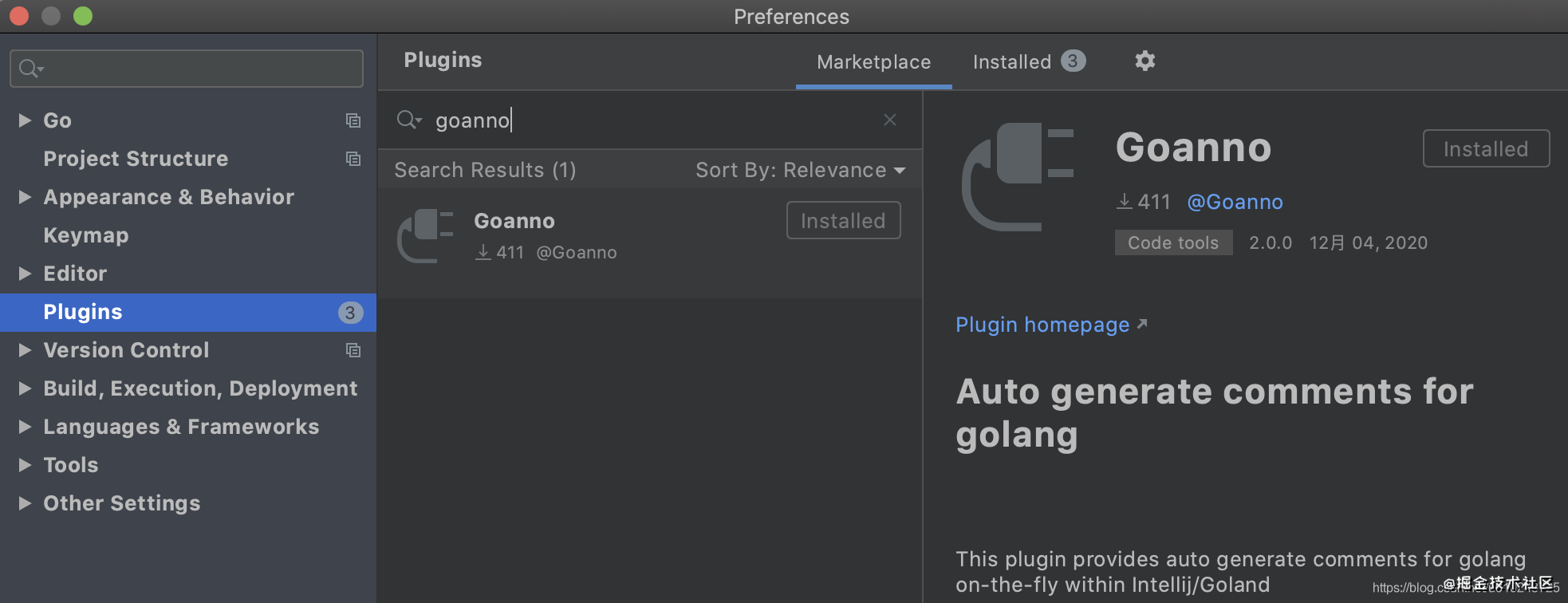Click the copy icon beside Project Structure
1568x603 pixels.
(353, 159)
